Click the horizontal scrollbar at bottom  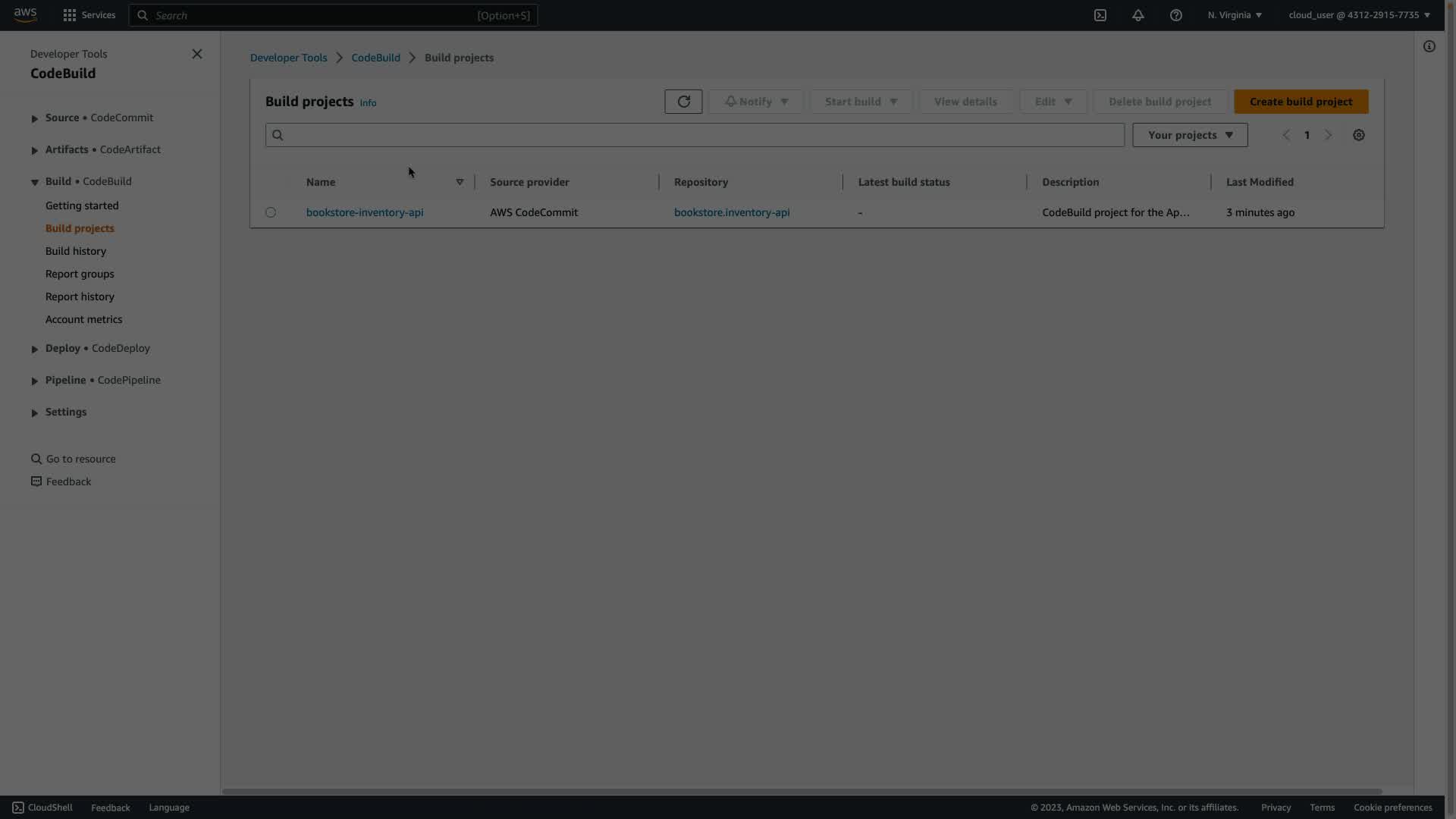pyautogui.click(x=801, y=791)
